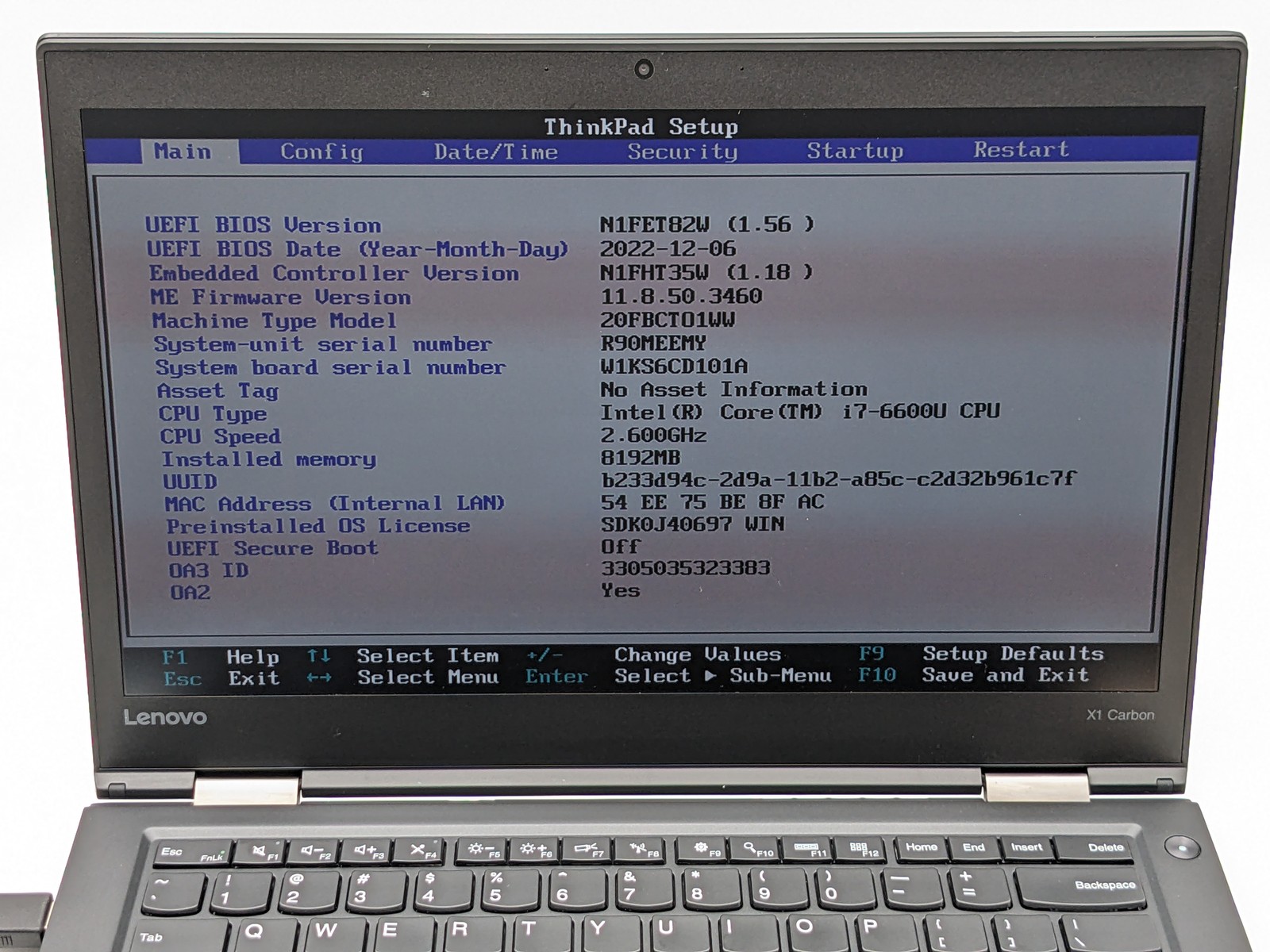This screenshot has height=952, width=1270.
Task: Click the OA2 label
Action: click(x=190, y=593)
